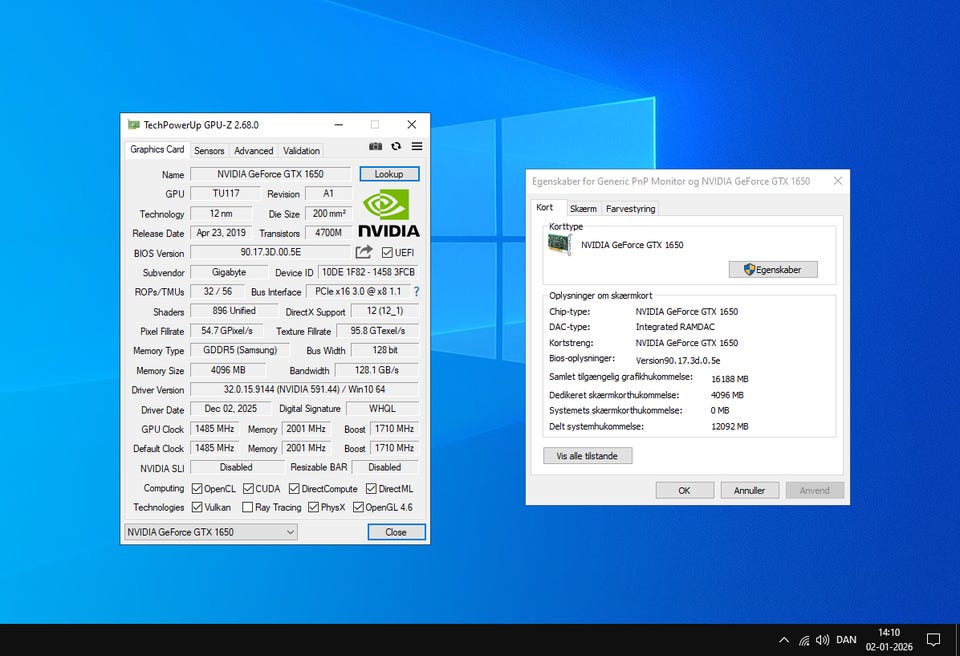The width and height of the screenshot is (960, 656).
Task: Expand the NVIDIA GeForce GTX 1650 GPU dropdown
Action: 211,532
